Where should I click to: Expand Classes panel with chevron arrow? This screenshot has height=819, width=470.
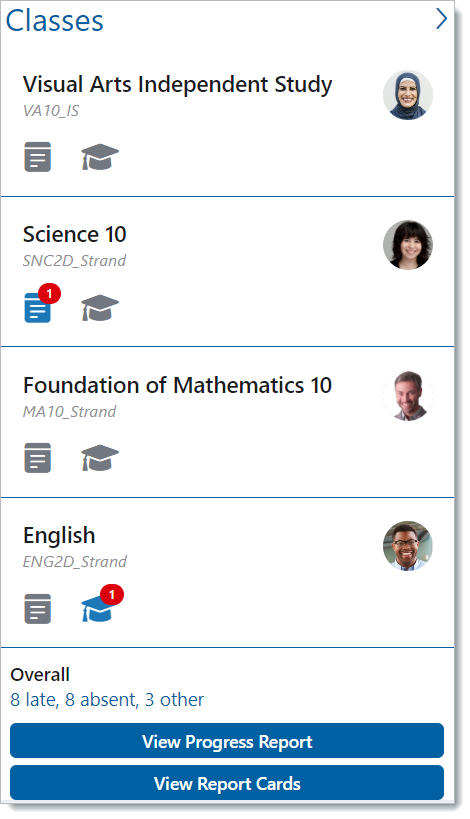coord(442,19)
